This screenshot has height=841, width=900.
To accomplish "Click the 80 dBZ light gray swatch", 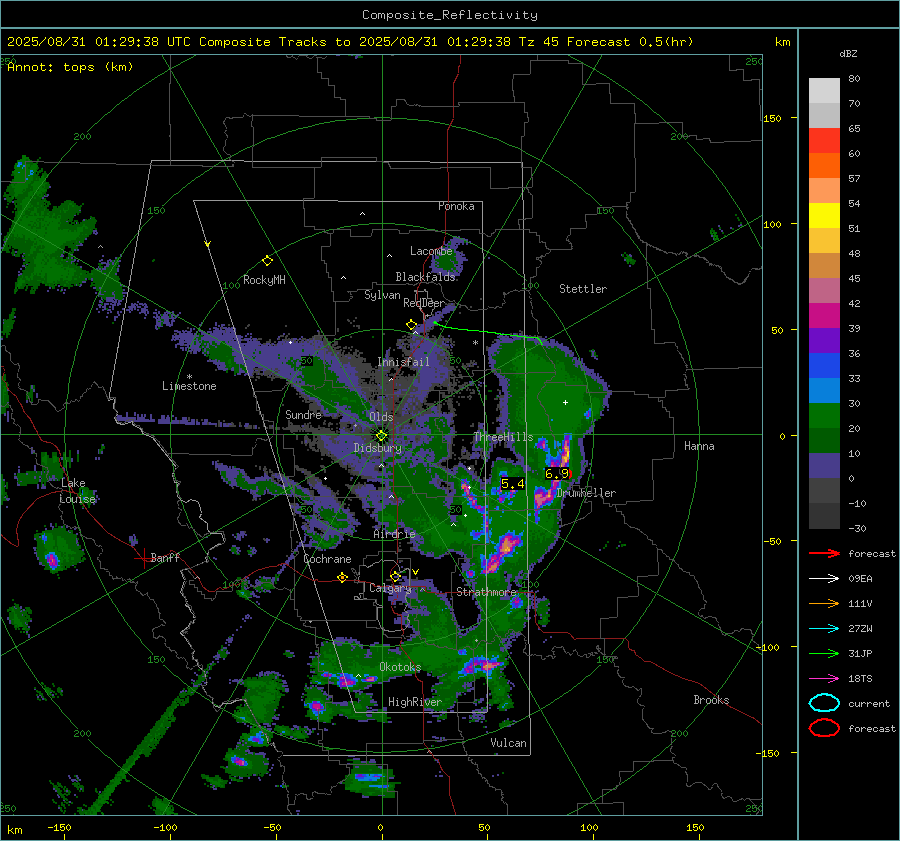I will pos(824,91).
